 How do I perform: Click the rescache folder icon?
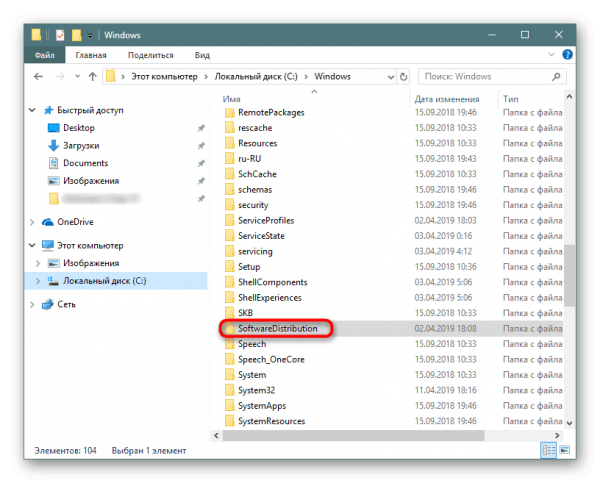click(x=230, y=128)
